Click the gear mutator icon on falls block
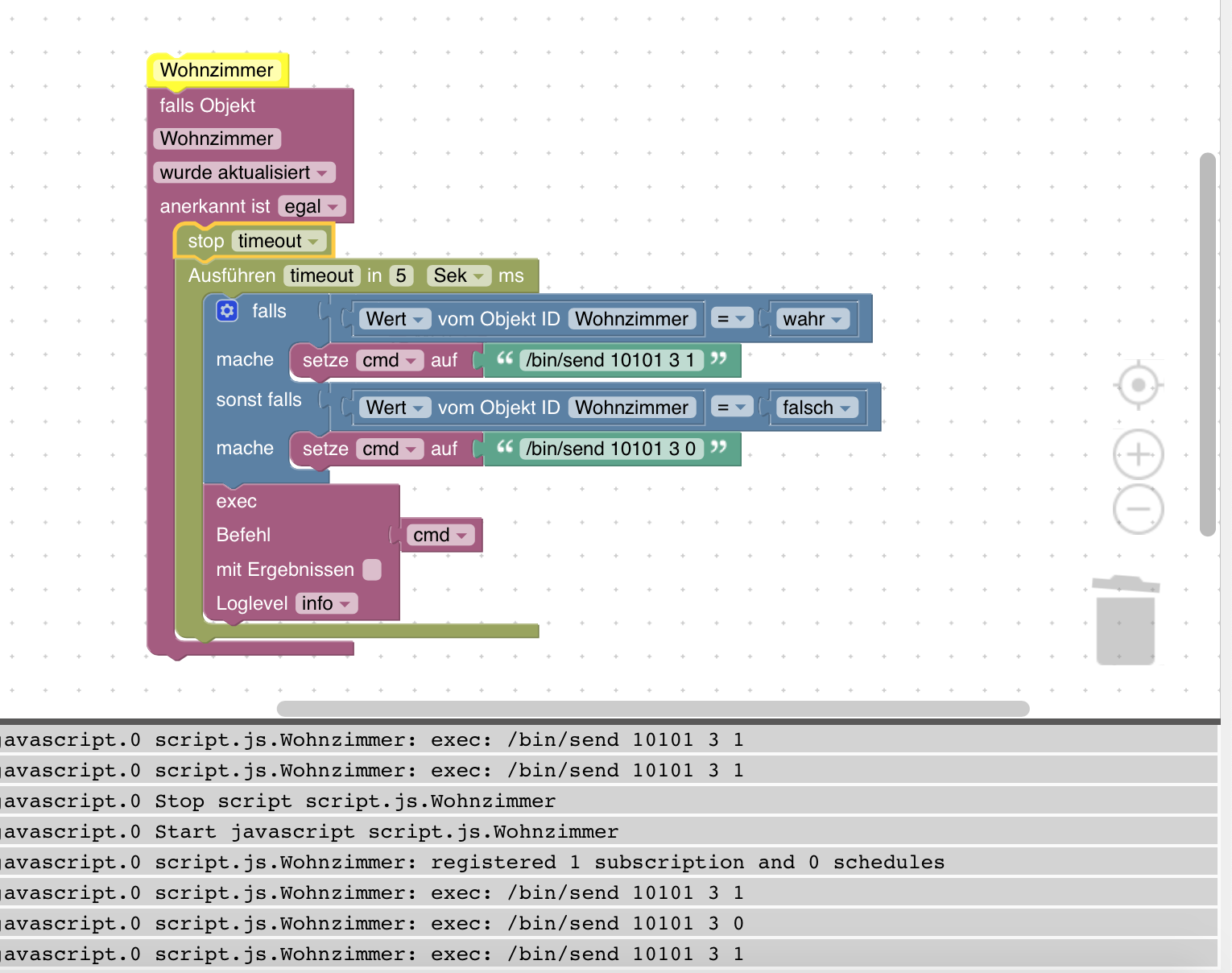The width and height of the screenshot is (1232, 973). (x=227, y=311)
